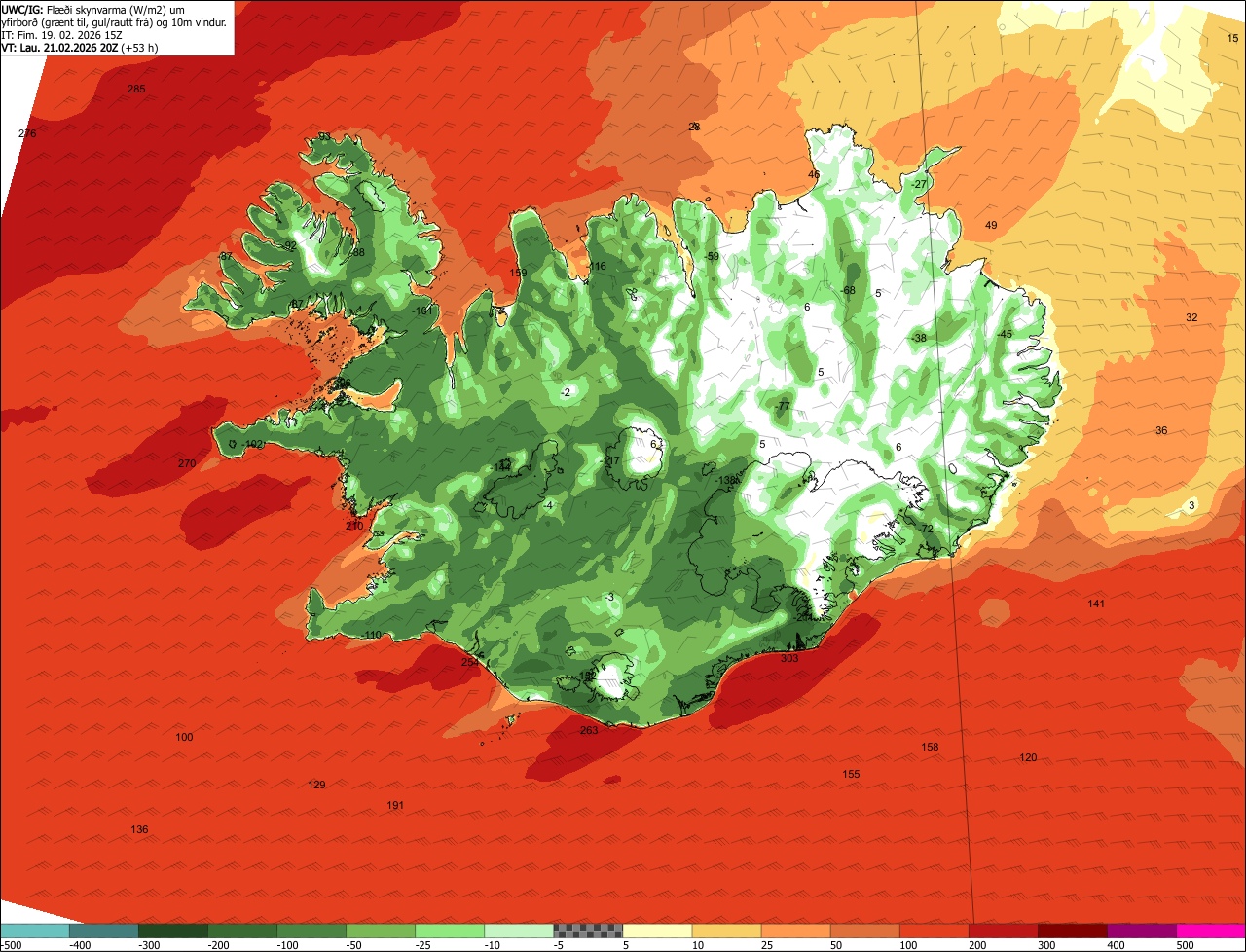Click the map value 49
The width and height of the screenshot is (1246, 952).
pyautogui.click(x=991, y=226)
